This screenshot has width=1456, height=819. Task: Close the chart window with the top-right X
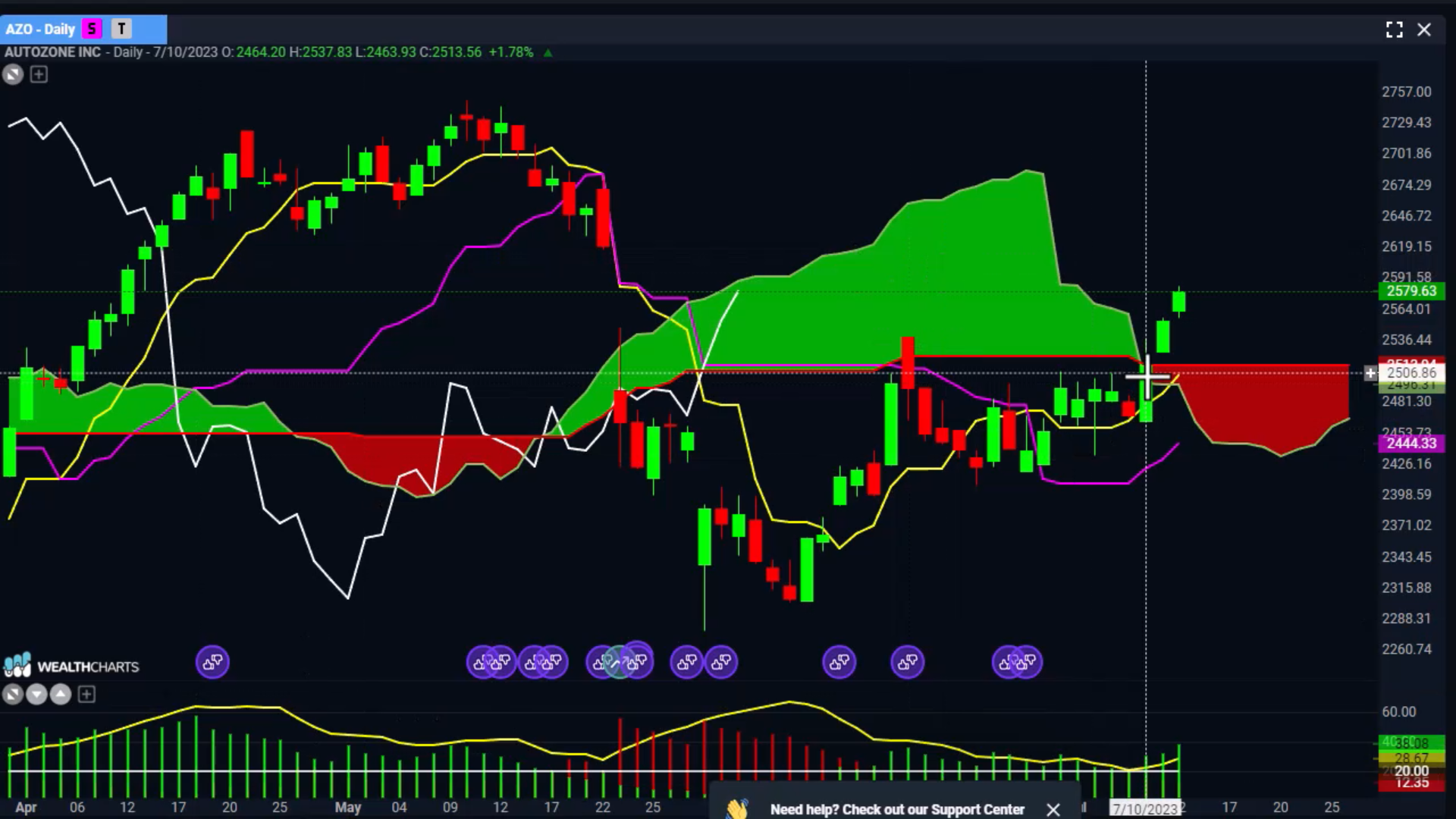1424,30
